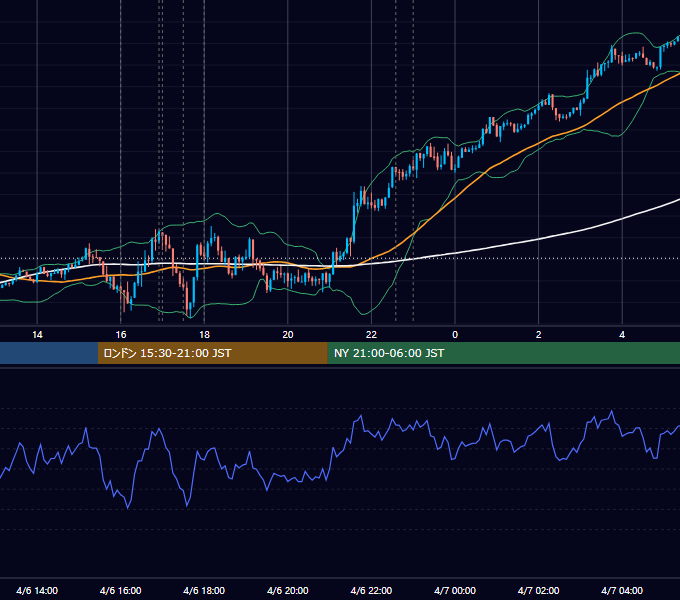
Task: Click the 14 hour label on price chart axis
Action: [37, 335]
